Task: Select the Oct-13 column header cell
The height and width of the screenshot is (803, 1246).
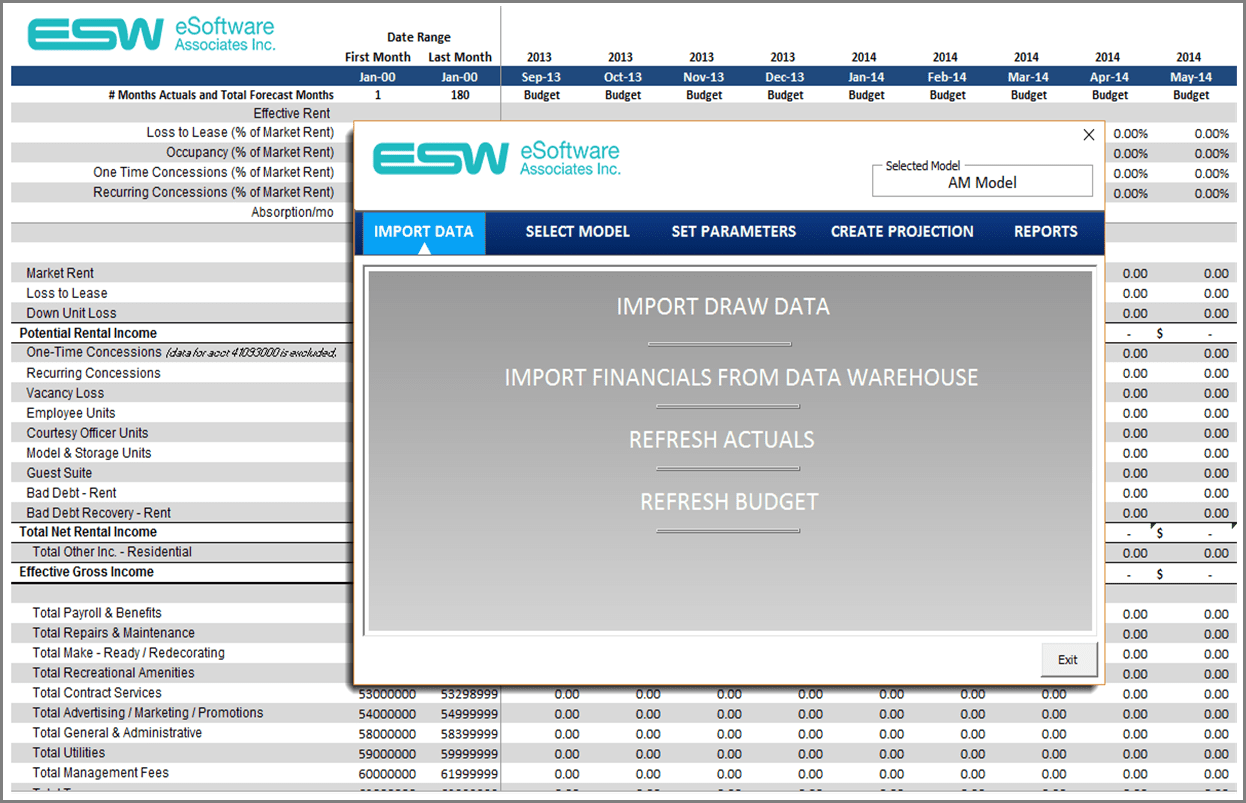Action: coord(622,77)
